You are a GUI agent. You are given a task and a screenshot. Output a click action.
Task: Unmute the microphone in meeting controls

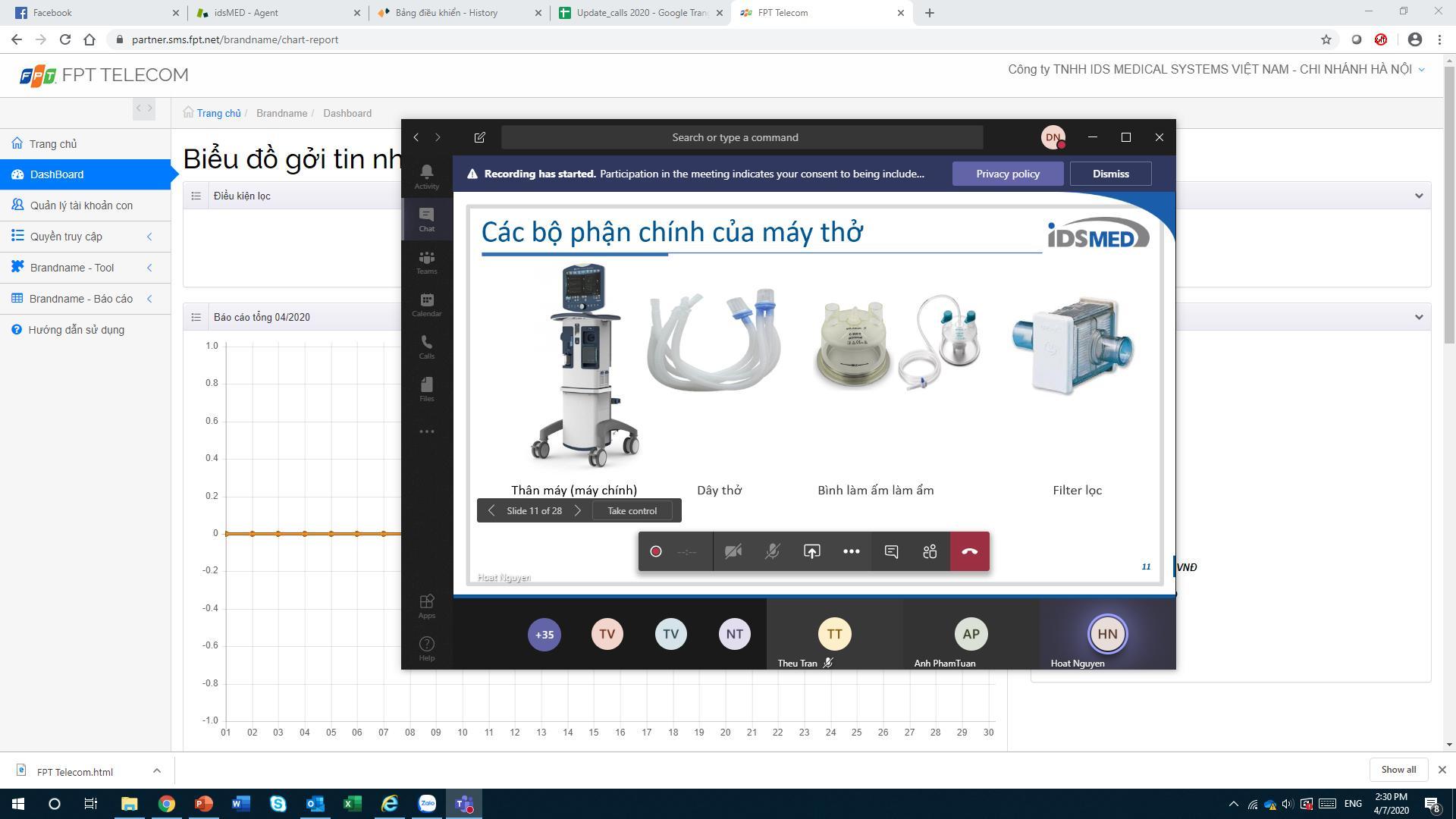pyautogui.click(x=772, y=551)
